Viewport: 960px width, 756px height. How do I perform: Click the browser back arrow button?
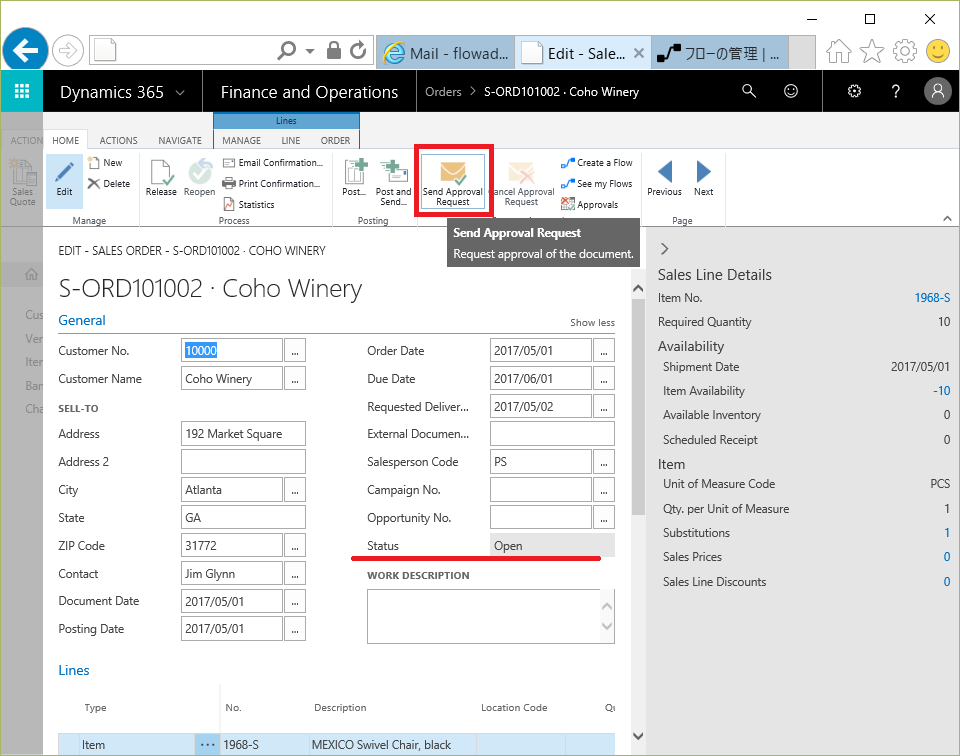25,50
